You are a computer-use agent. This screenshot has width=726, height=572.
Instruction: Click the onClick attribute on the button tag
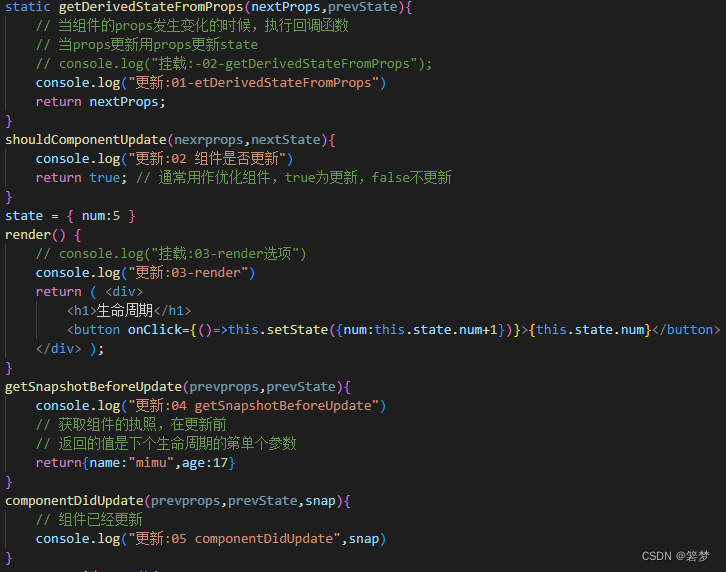pyautogui.click(x=155, y=330)
